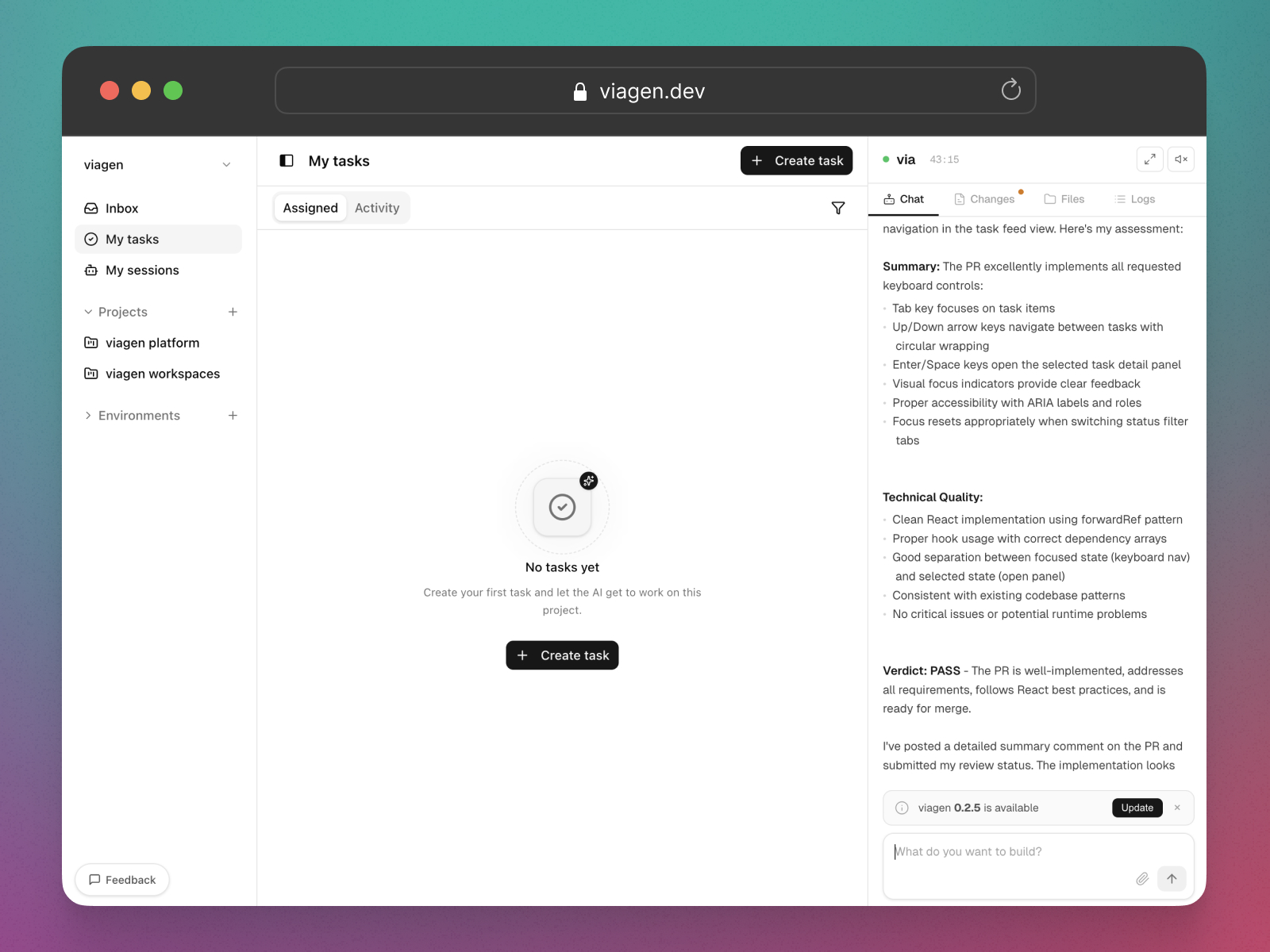Toggle the sidebar collapse icon beside My tasks
Viewport: 1270px width, 952px height.
[x=286, y=160]
